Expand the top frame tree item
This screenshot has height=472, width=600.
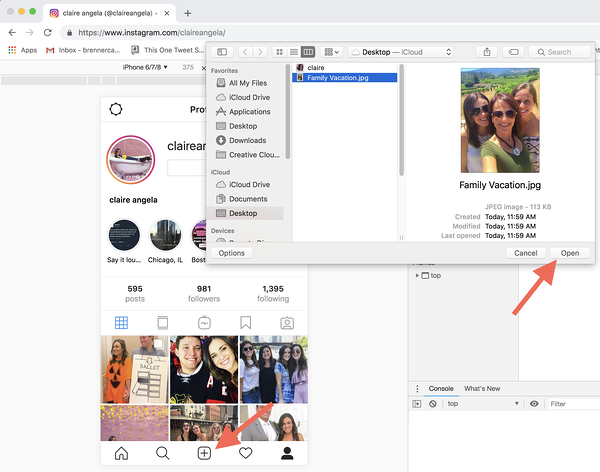[418, 275]
